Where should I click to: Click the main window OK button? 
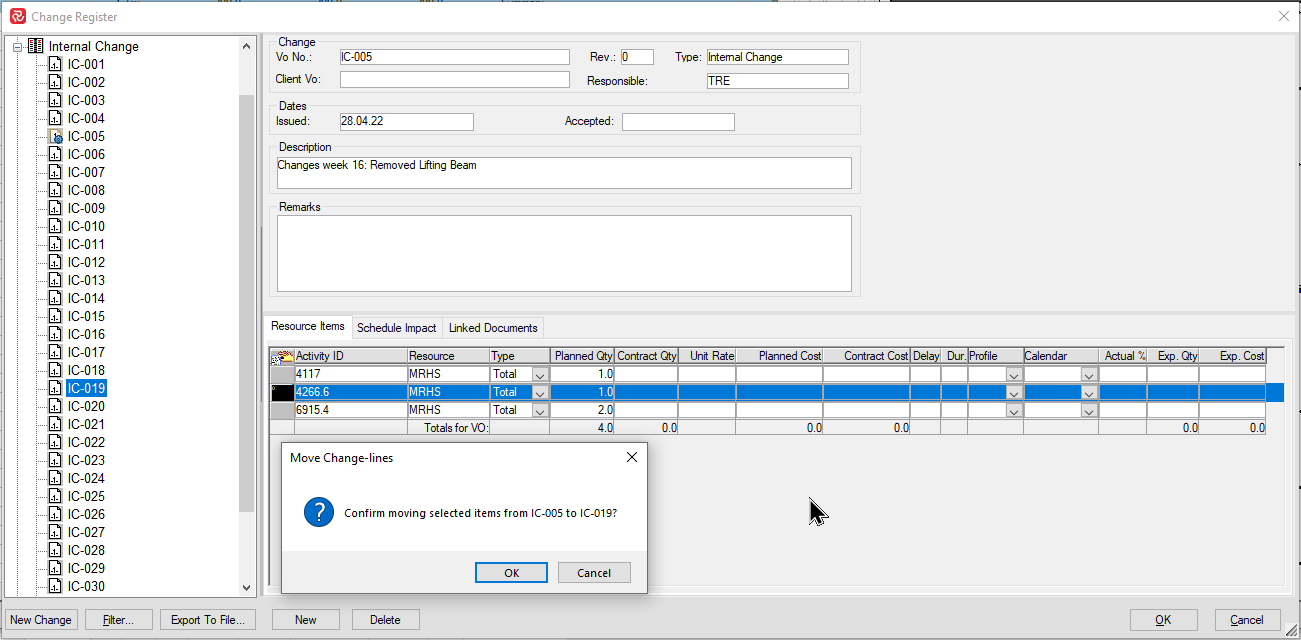coord(1163,620)
